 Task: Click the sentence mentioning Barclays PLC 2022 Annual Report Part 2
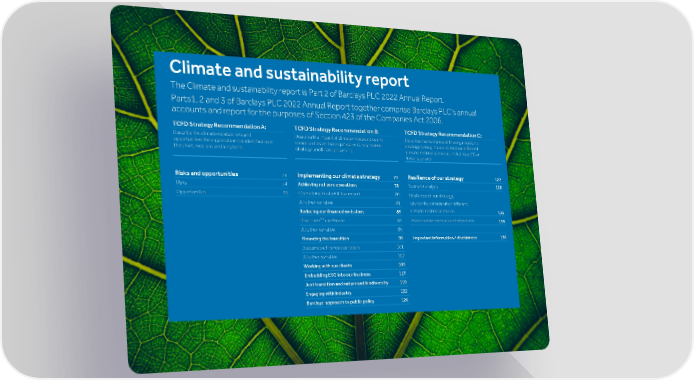coord(307,92)
